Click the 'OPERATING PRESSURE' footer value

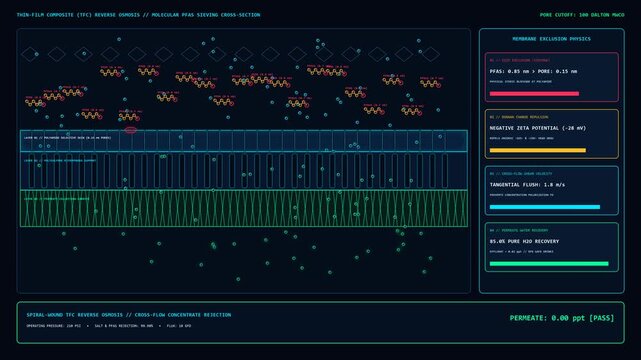tap(54, 326)
